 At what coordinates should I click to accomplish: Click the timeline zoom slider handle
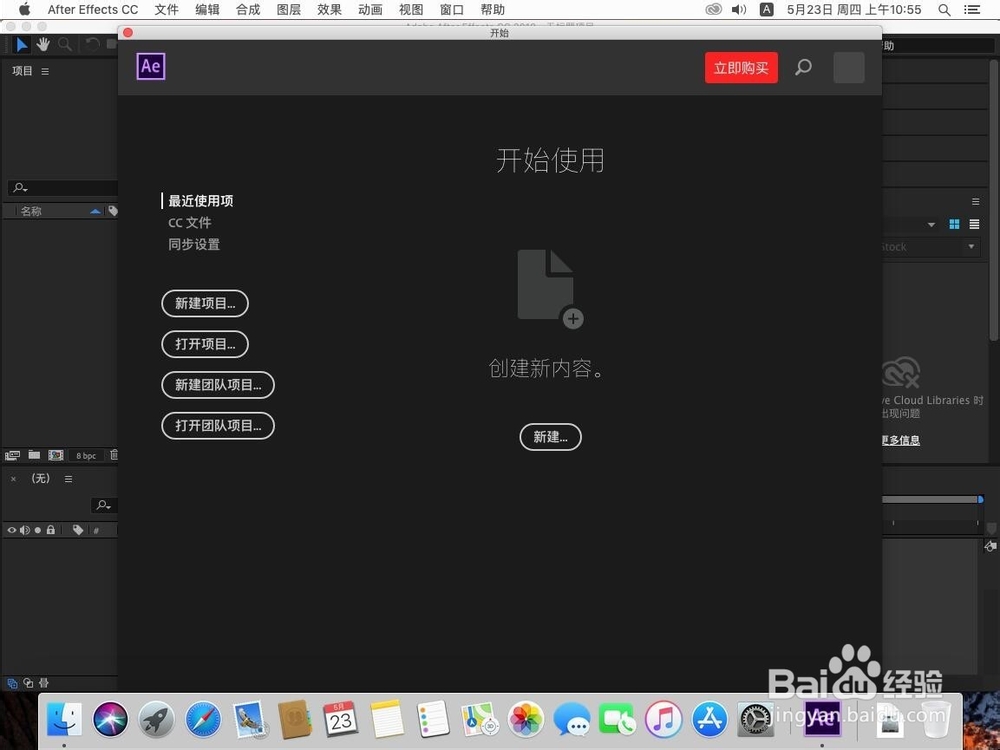(x=980, y=499)
